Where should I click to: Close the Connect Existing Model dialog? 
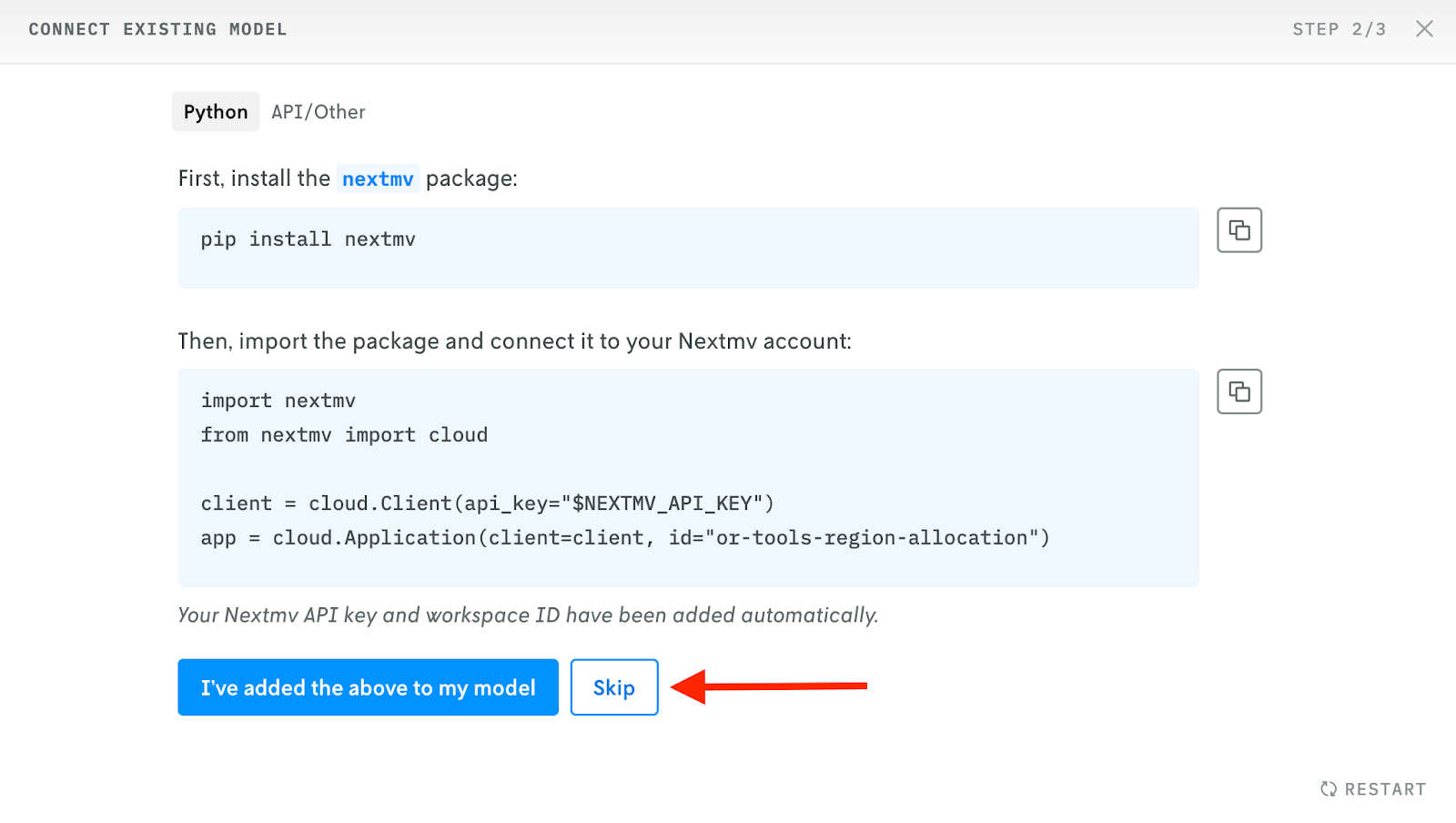(x=1424, y=29)
